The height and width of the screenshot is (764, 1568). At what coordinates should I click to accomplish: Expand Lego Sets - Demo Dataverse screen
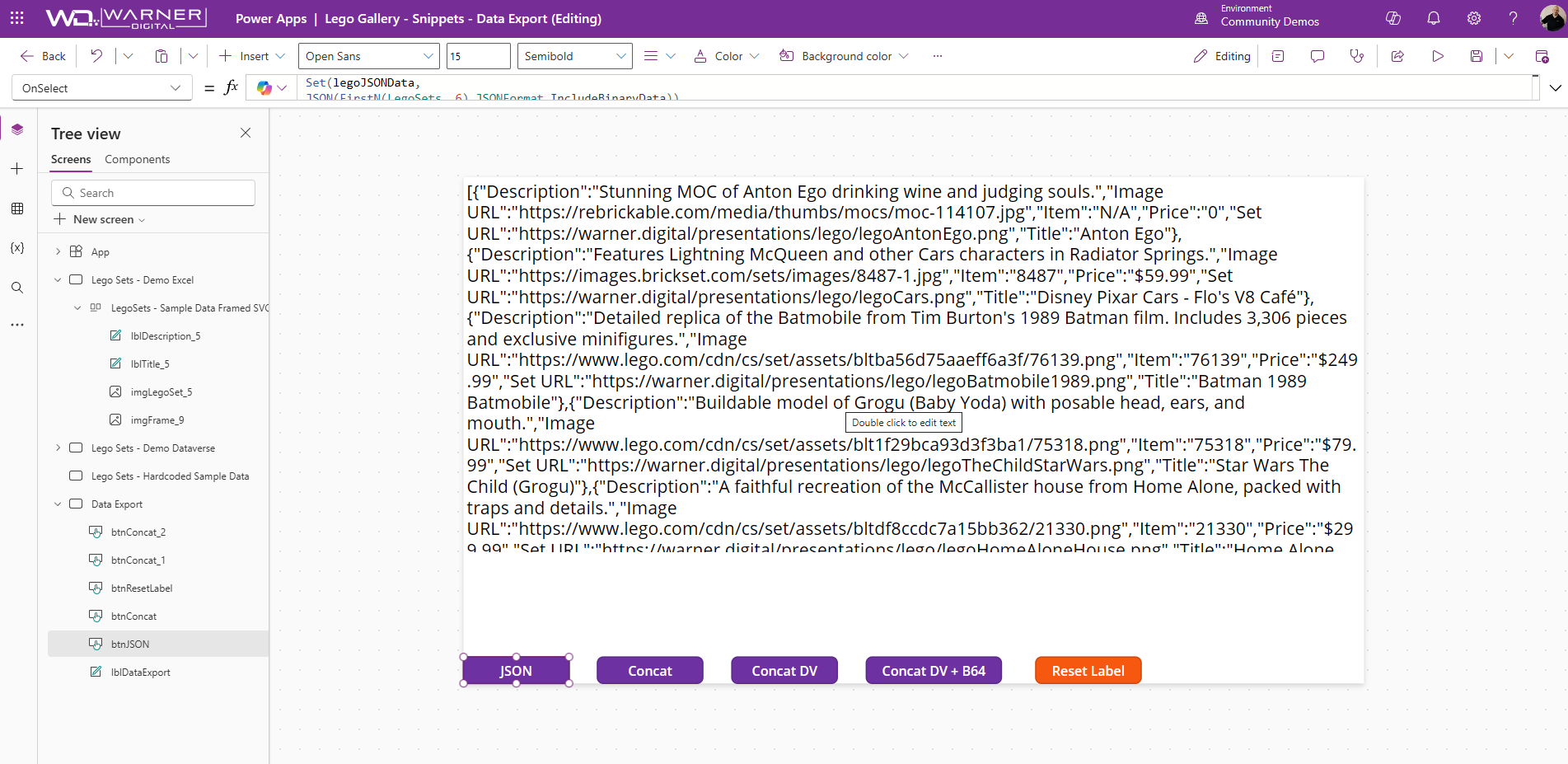[58, 448]
